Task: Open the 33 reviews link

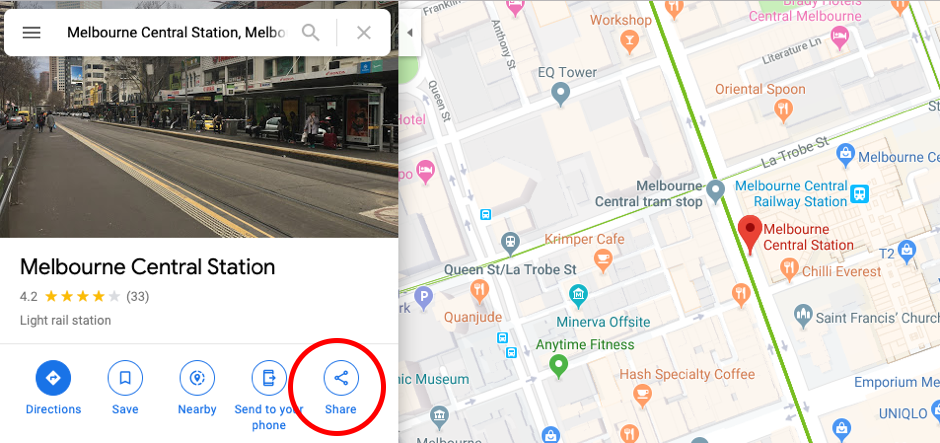Action: 137,296
